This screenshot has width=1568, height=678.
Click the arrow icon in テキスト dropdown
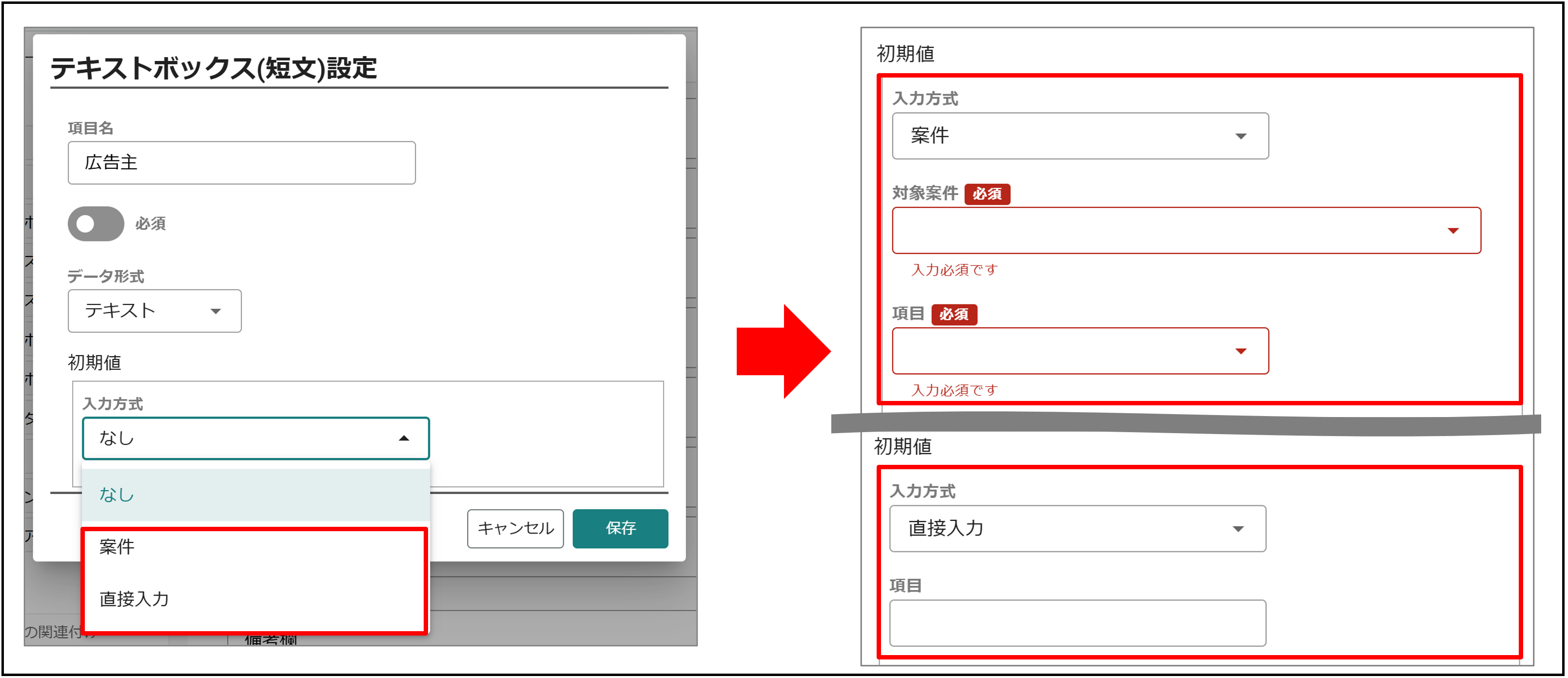pos(216,311)
